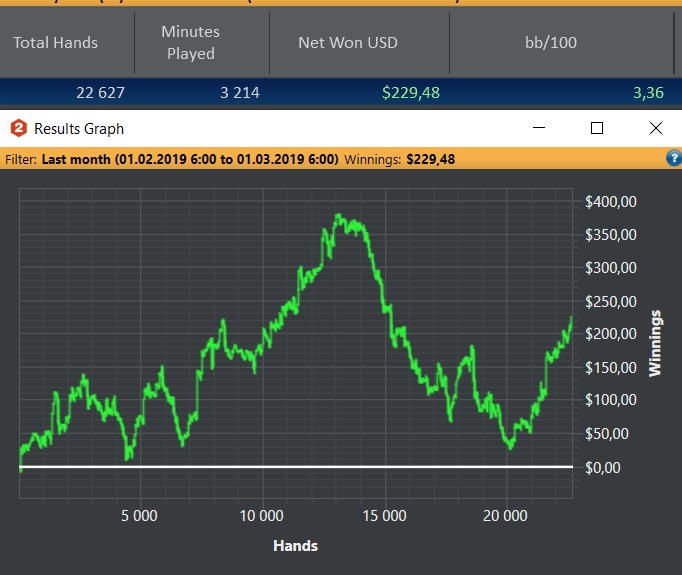Screen dimensions: 682x575
Task: Click the graph's highest peak near 13 000 hands
Action: (339, 215)
